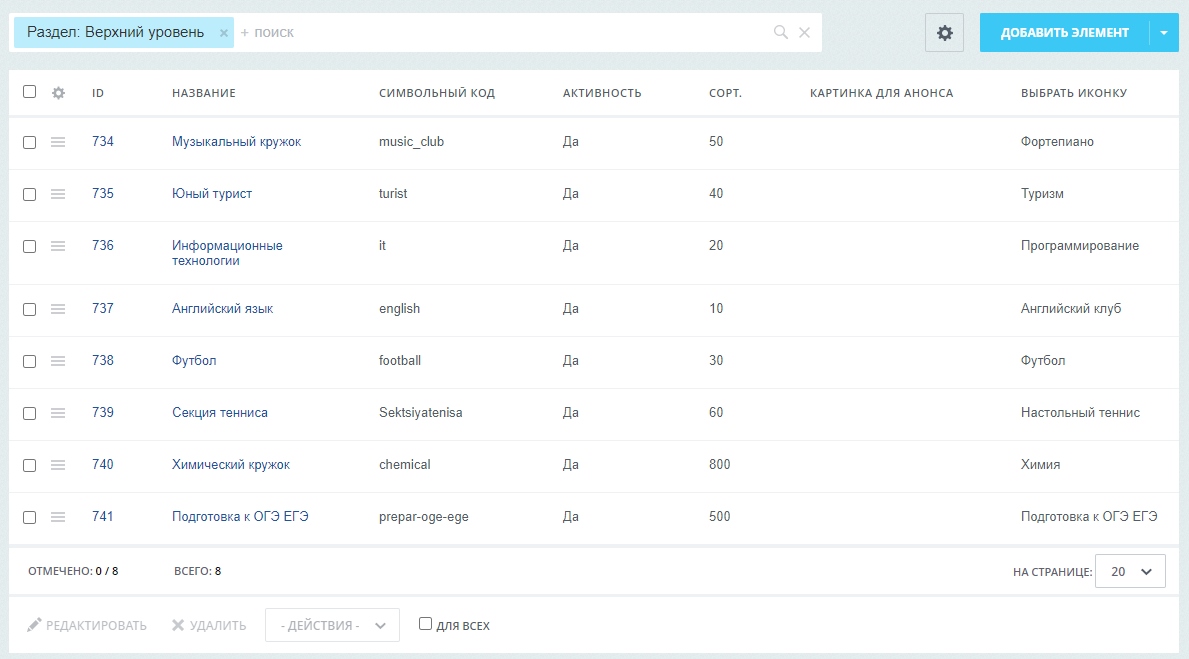Click the symbolic code 'prepar-oge-ege'

(x=424, y=516)
